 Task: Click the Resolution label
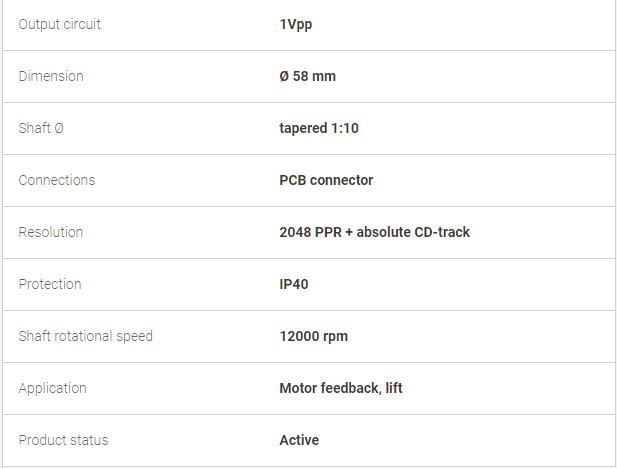[x=51, y=232]
